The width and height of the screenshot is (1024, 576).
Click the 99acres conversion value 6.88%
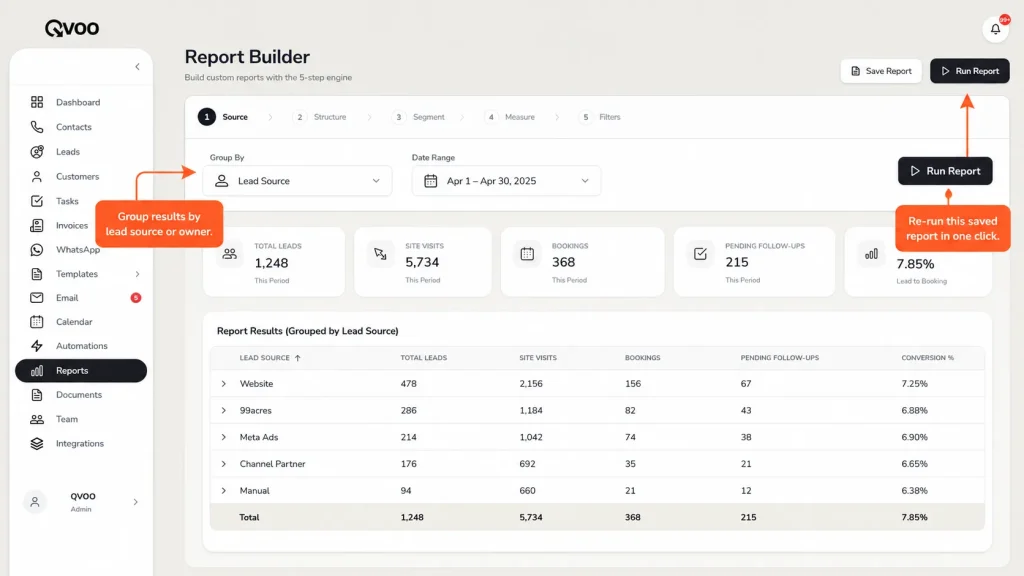click(x=914, y=411)
